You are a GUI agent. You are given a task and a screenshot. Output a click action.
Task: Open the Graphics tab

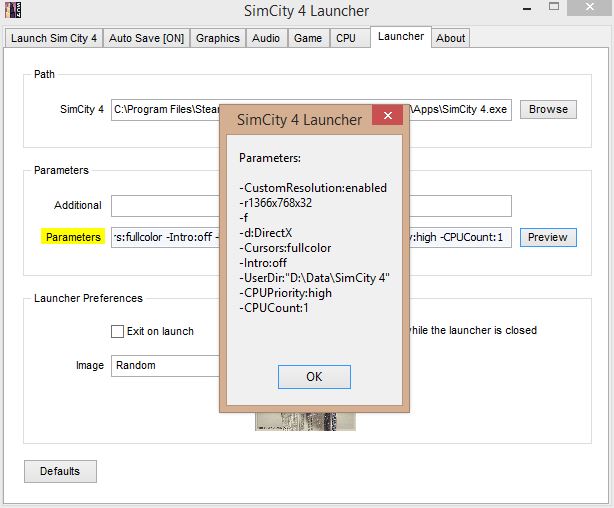click(218, 38)
